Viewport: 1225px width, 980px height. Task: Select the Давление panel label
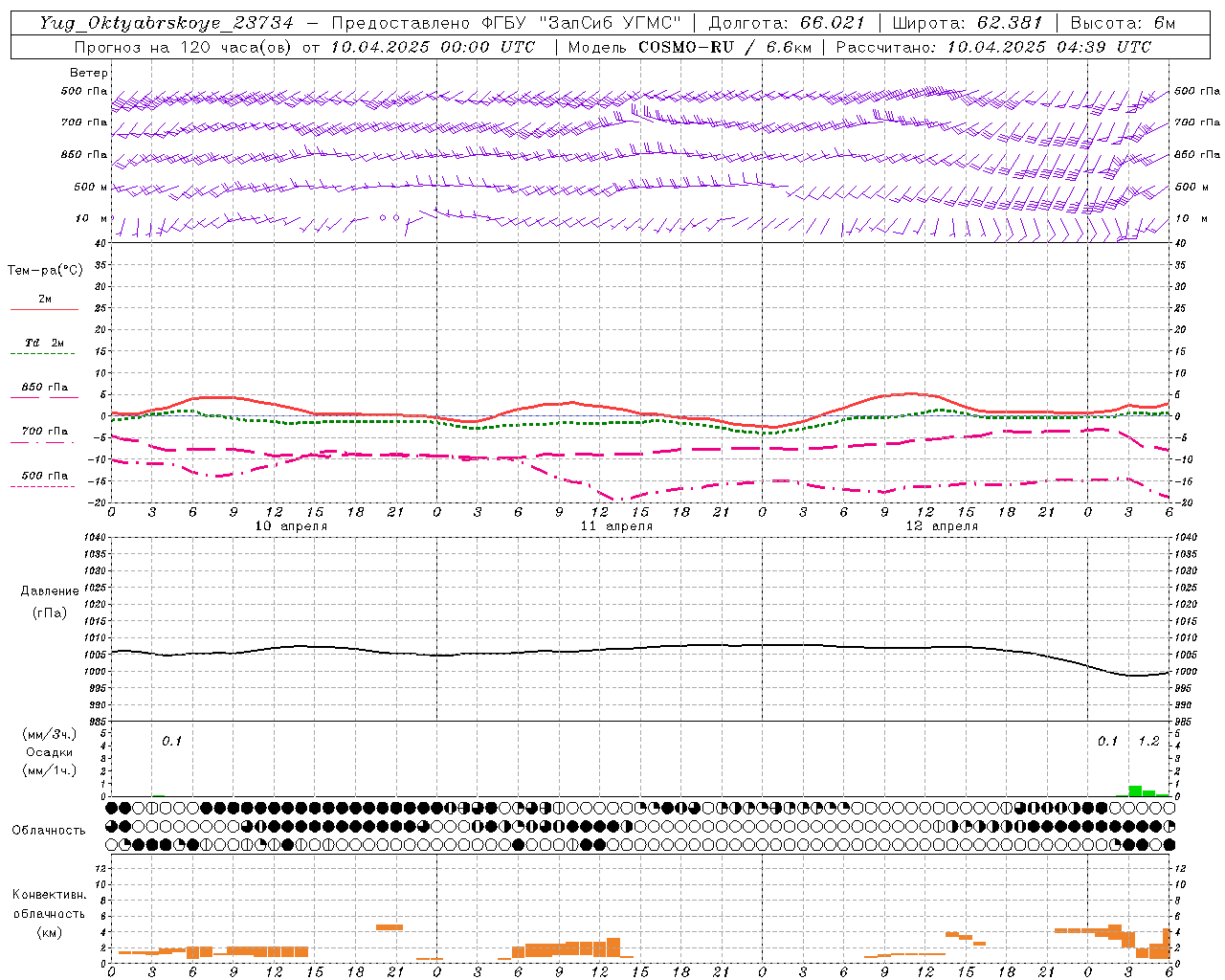click(50, 591)
